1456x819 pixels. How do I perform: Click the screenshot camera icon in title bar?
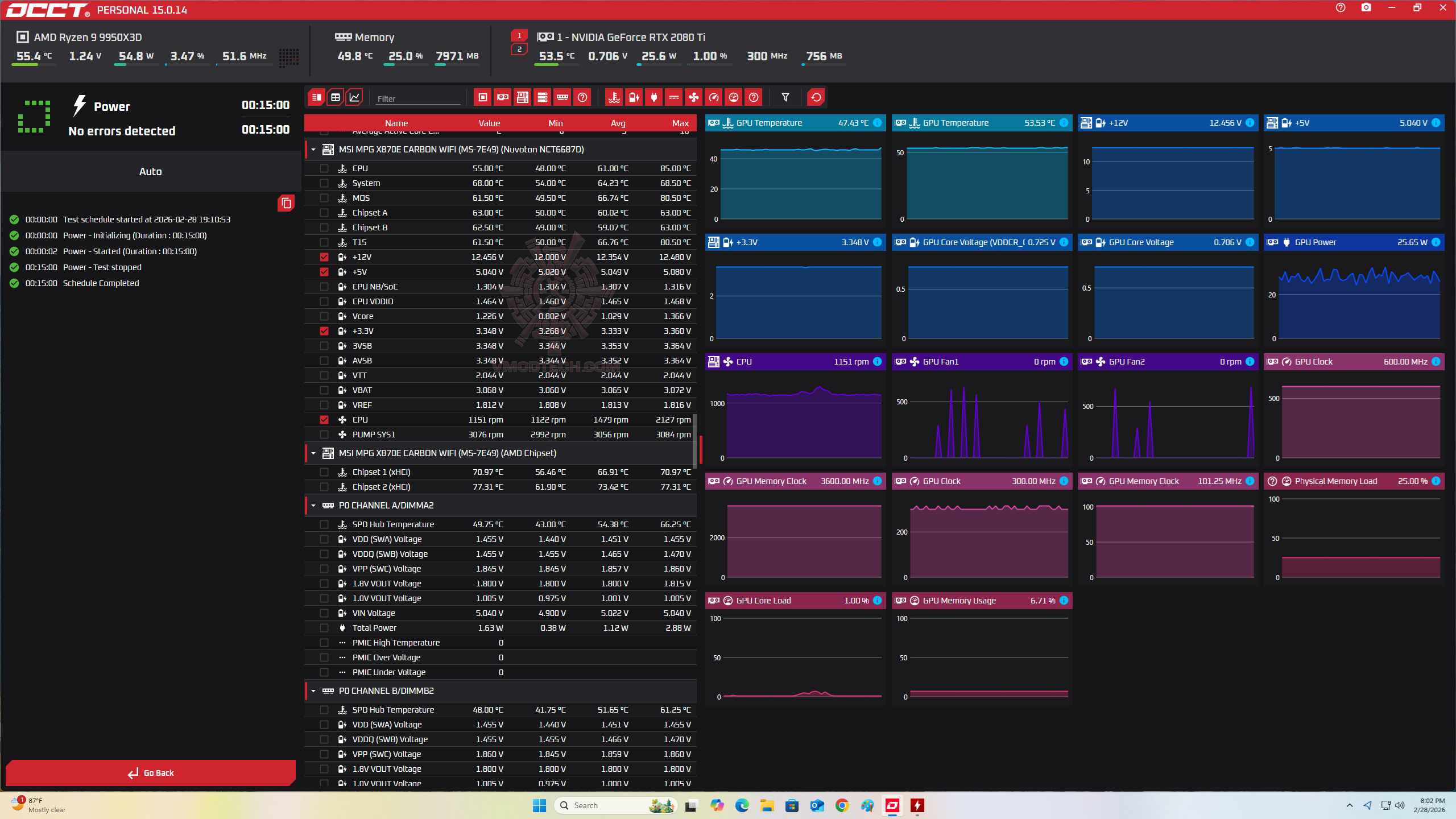click(1366, 8)
